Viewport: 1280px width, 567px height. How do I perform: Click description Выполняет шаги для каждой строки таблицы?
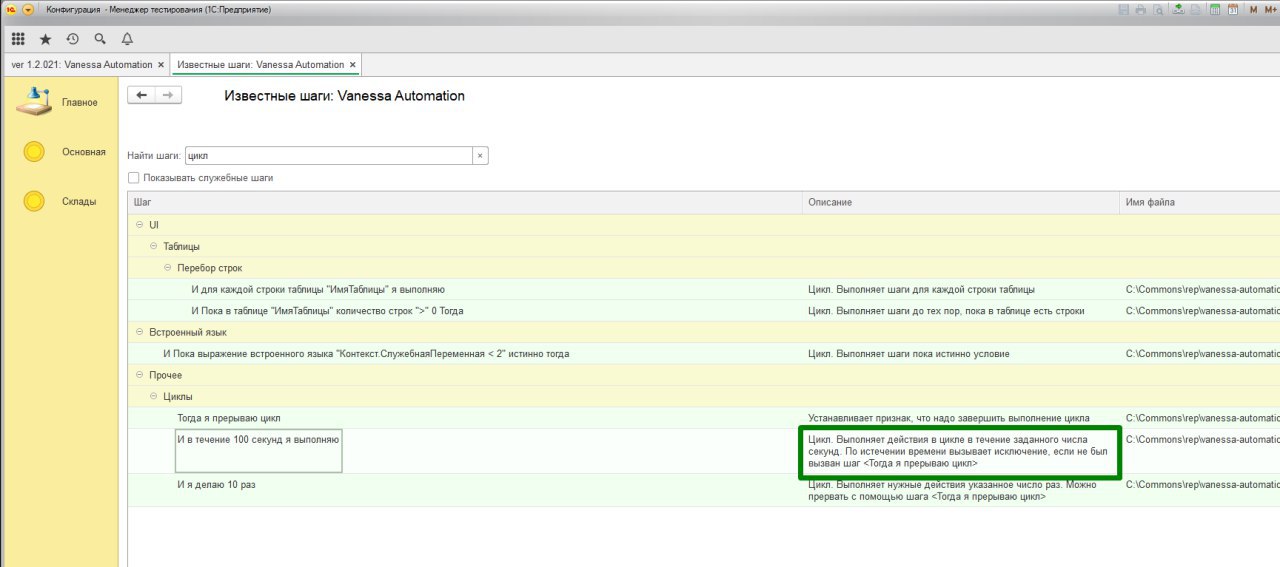tap(921, 289)
